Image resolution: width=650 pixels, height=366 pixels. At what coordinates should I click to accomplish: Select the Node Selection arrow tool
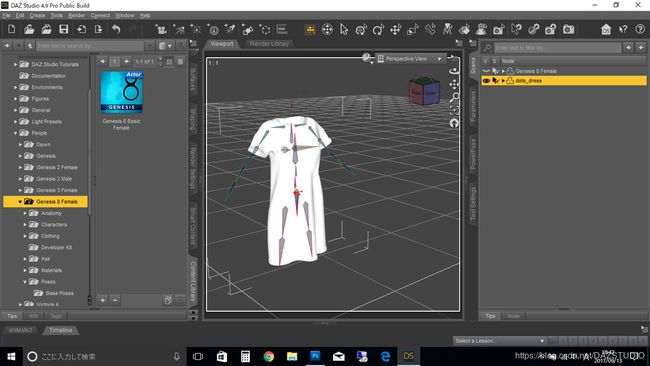point(344,29)
